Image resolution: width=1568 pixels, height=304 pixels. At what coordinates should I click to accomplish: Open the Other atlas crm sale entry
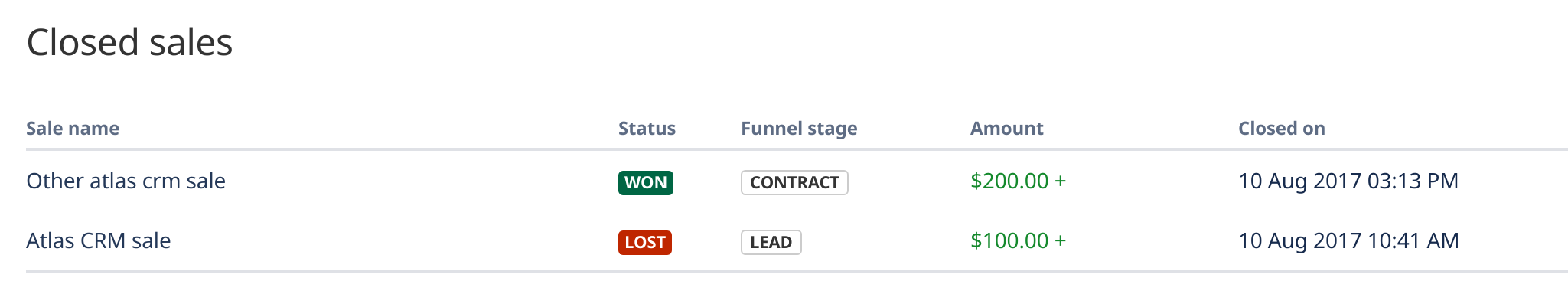[126, 181]
